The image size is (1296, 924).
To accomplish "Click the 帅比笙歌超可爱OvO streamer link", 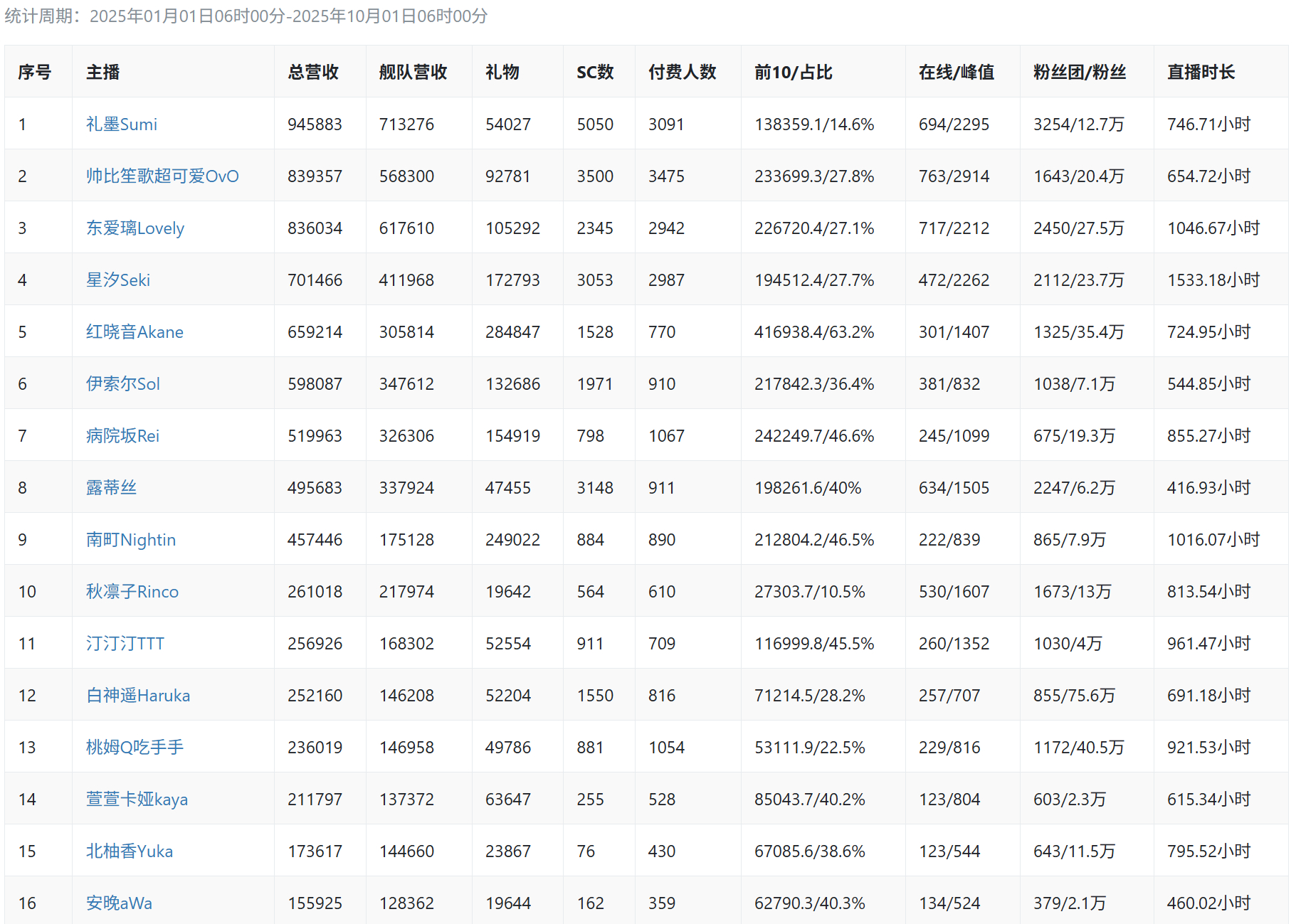I will pos(162,176).
